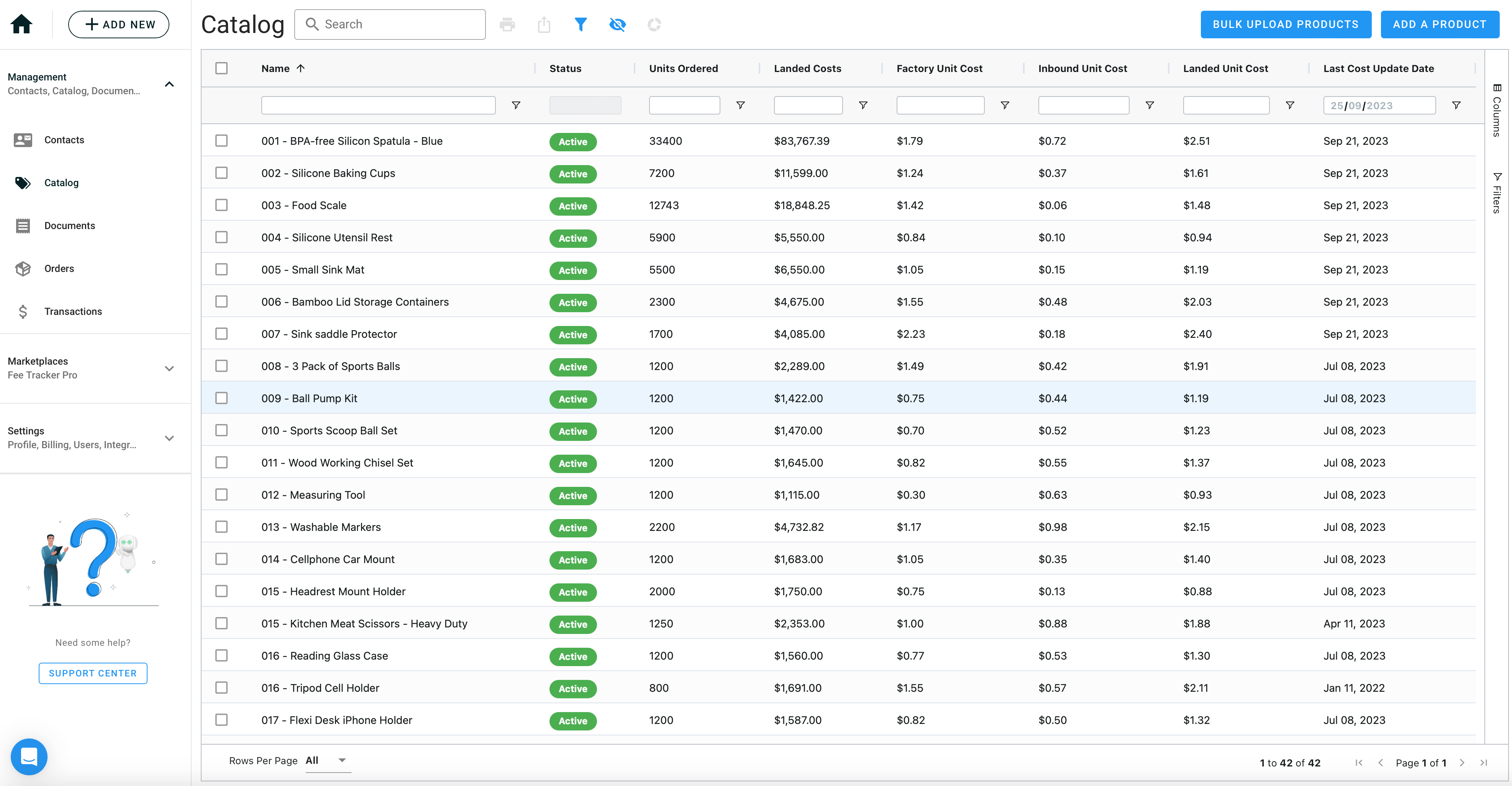
Task: Click BULK UPLOAD PRODUCTS button
Action: (x=1286, y=24)
